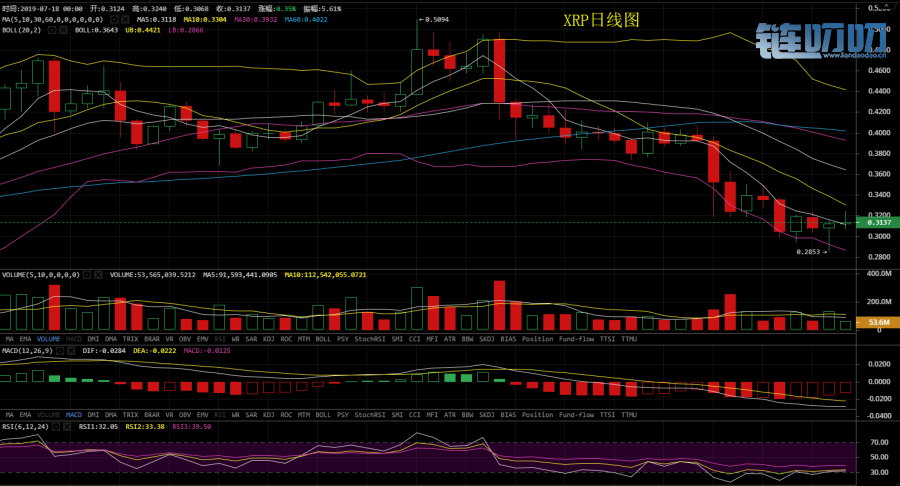Select TTSI tab in row under MACD chart
The width and height of the screenshot is (900, 486).
[x=607, y=415]
